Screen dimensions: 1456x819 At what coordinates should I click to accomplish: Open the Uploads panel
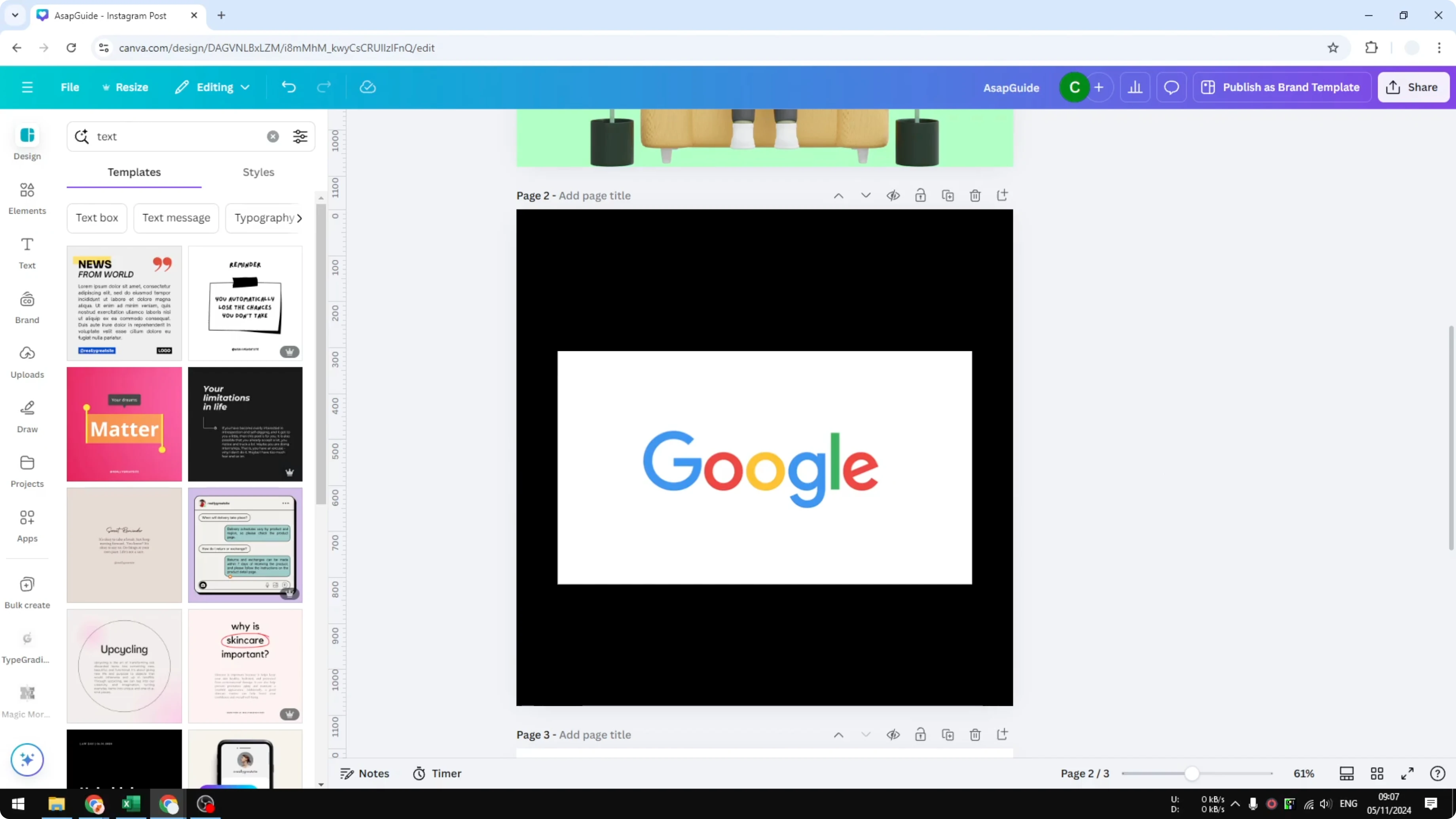(27, 362)
